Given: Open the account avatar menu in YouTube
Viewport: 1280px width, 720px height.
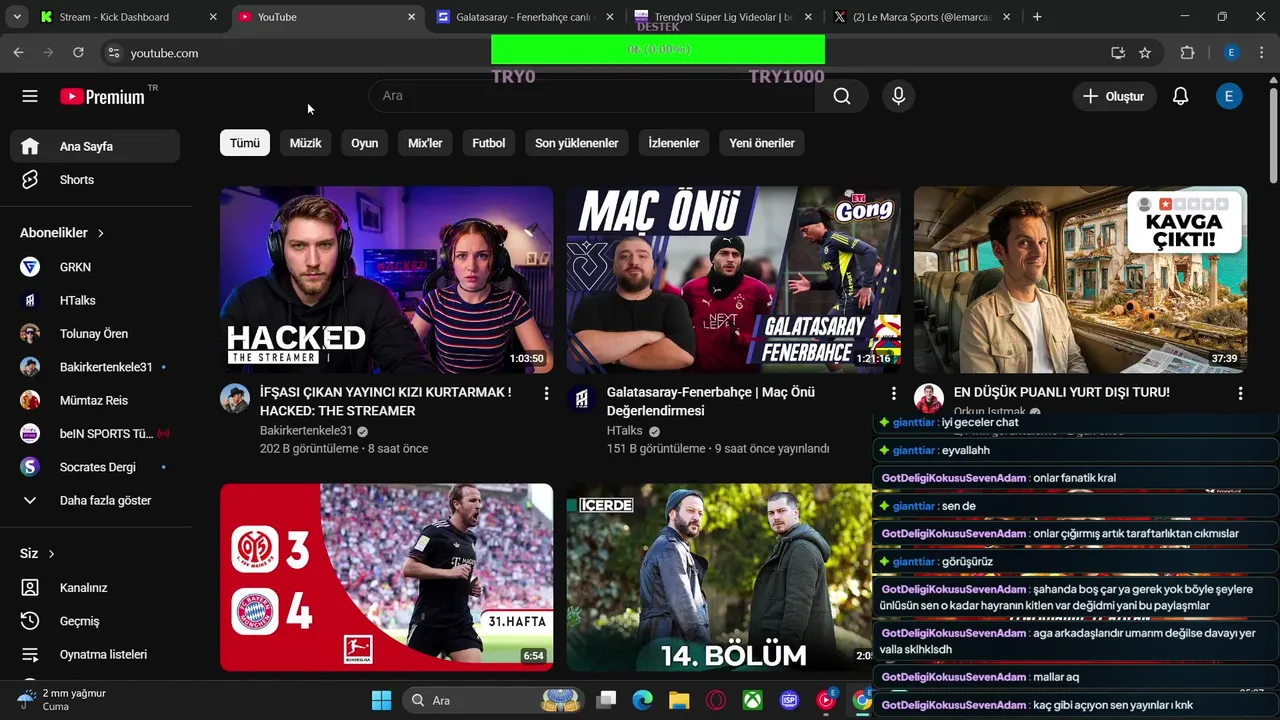Looking at the screenshot, I should point(1229,96).
